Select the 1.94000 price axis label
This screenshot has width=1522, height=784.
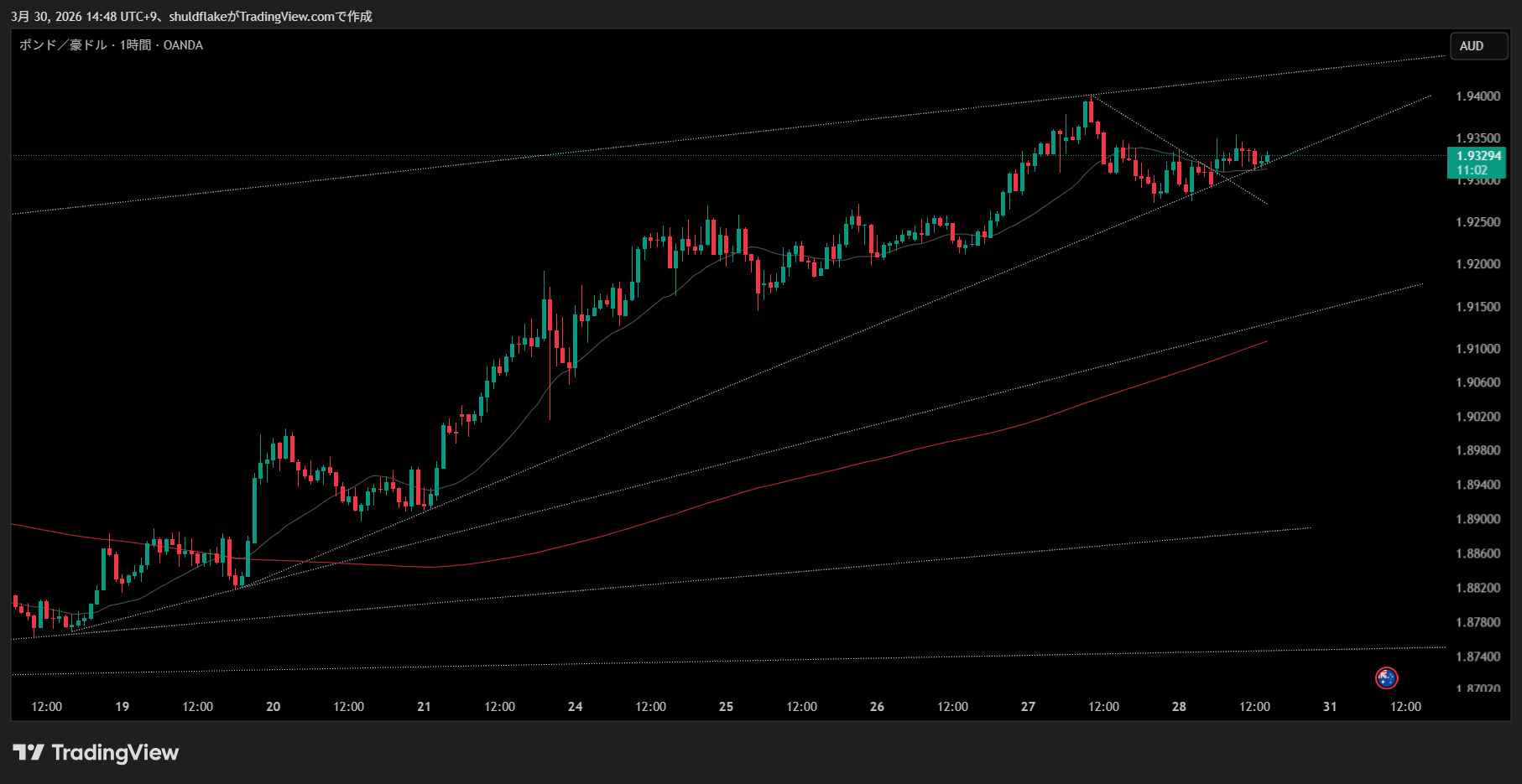click(x=1478, y=96)
